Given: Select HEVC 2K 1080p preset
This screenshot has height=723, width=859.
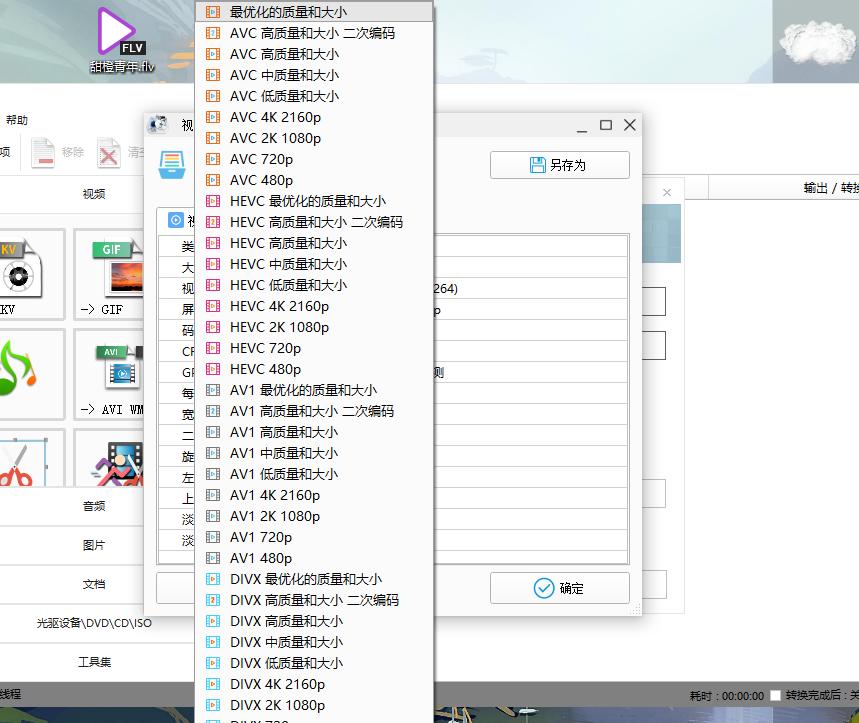Looking at the screenshot, I should point(314,327).
